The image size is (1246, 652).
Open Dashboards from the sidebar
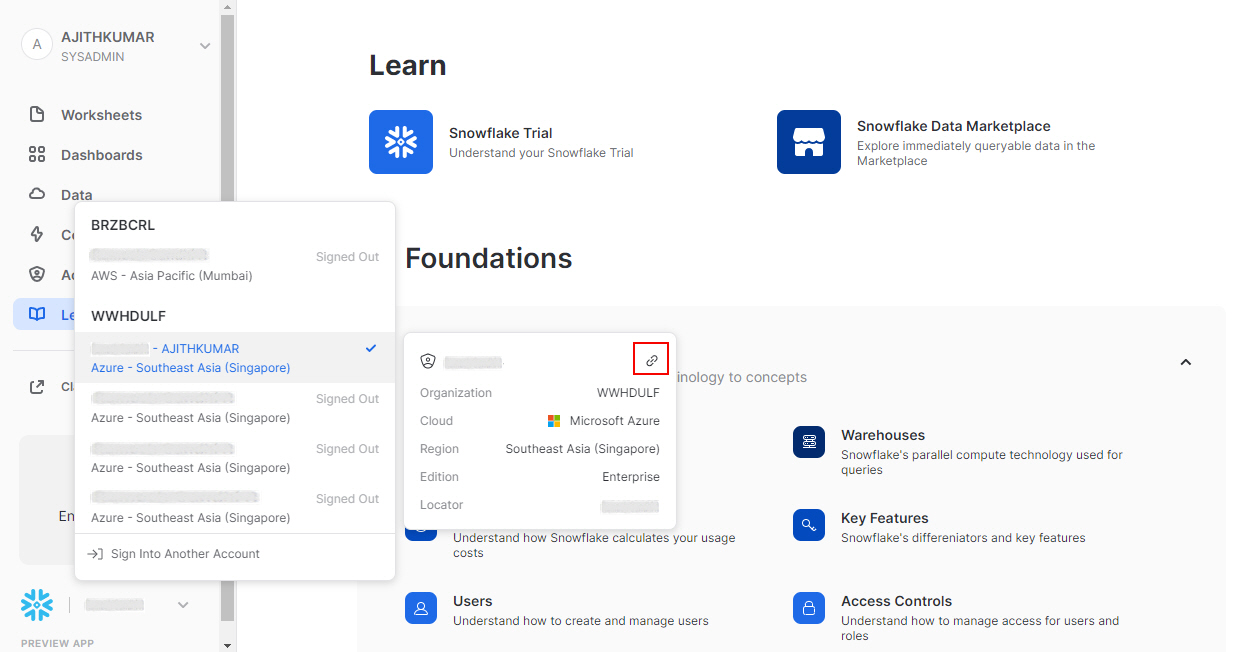coord(101,155)
